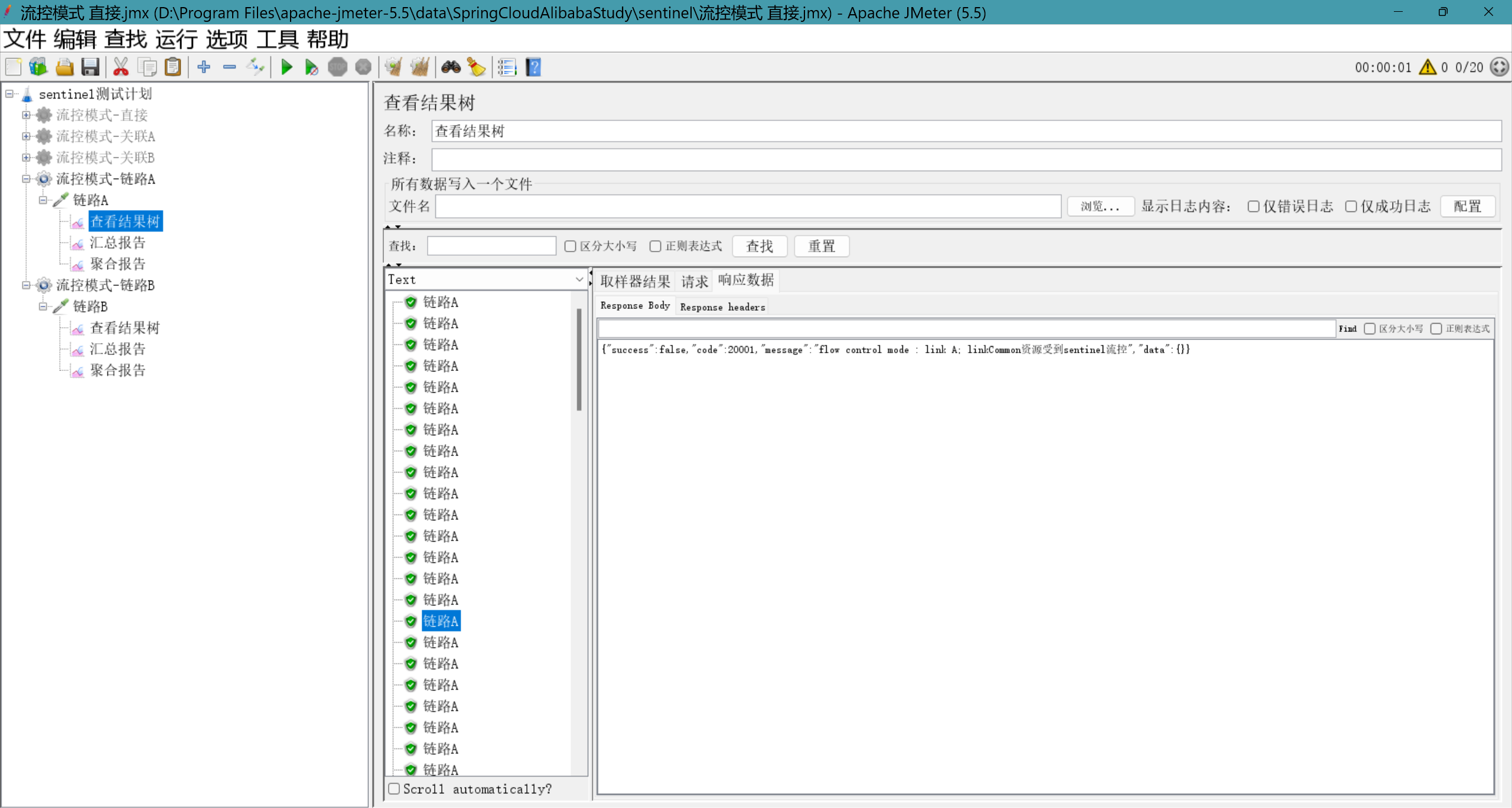This screenshot has width=1512, height=808.
Task: Click Start no pauses icon
Action: pyautogui.click(x=311, y=67)
